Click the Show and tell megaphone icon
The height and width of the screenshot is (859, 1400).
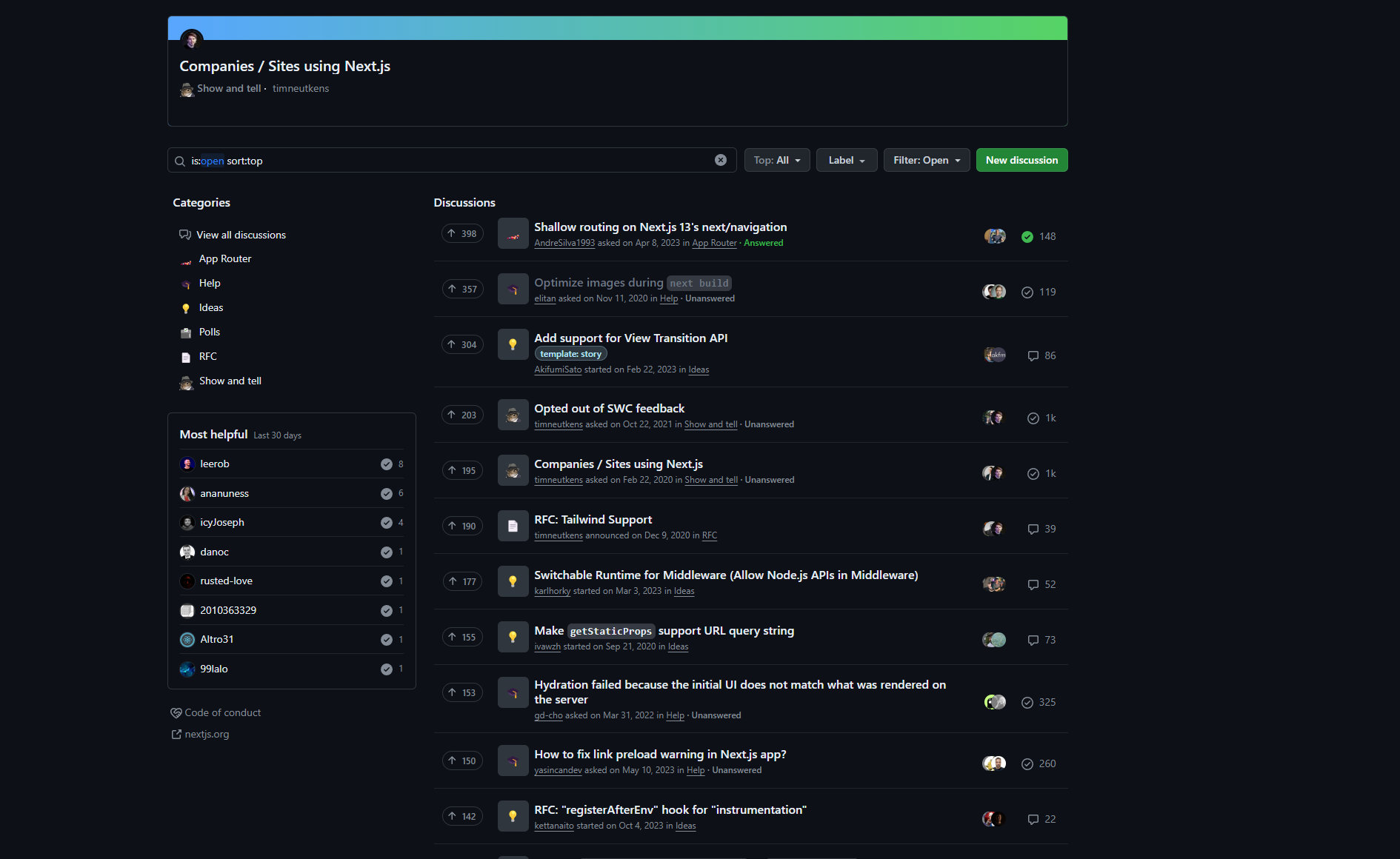coord(186,381)
